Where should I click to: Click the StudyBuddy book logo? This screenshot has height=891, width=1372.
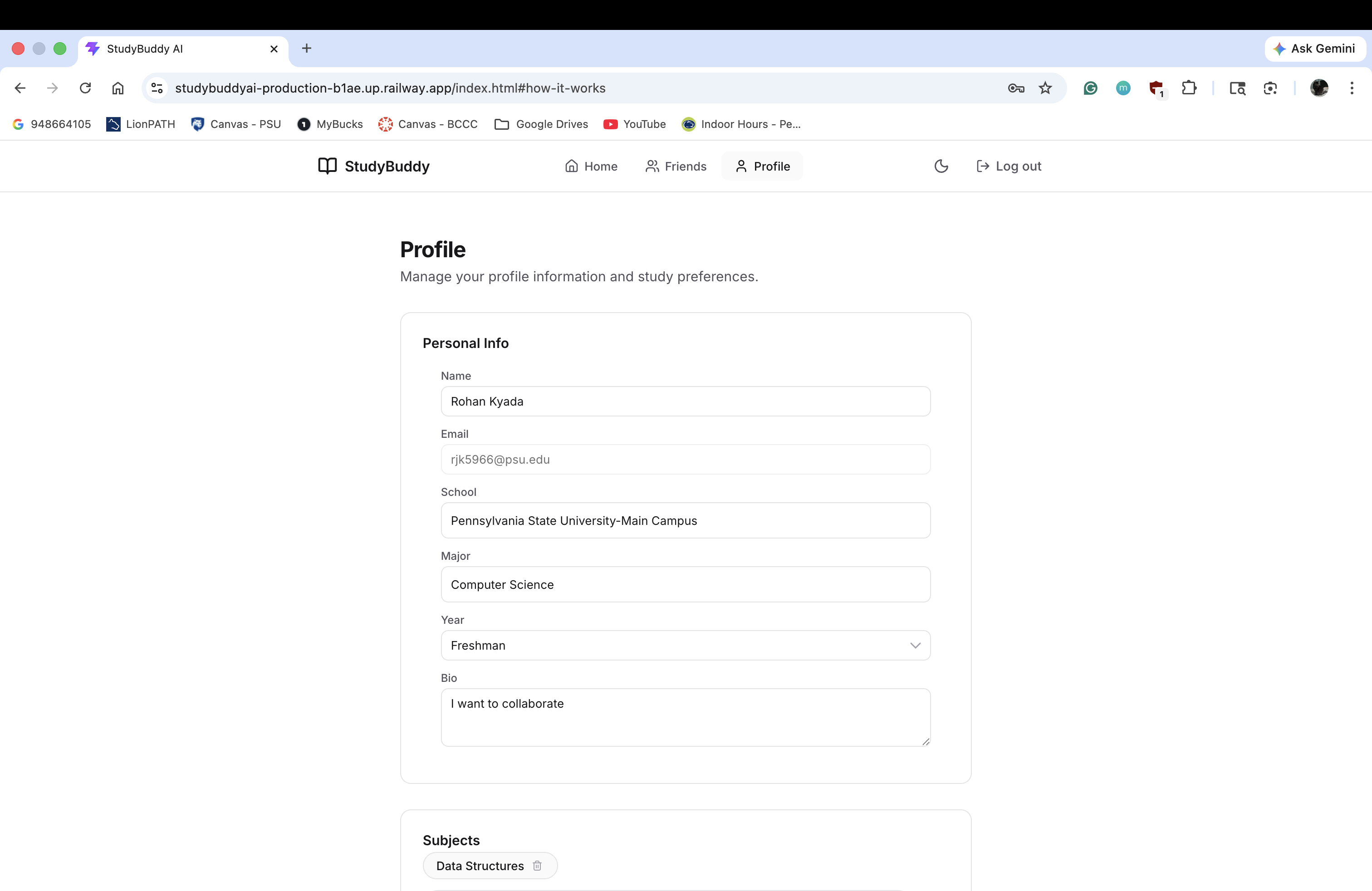click(x=328, y=166)
